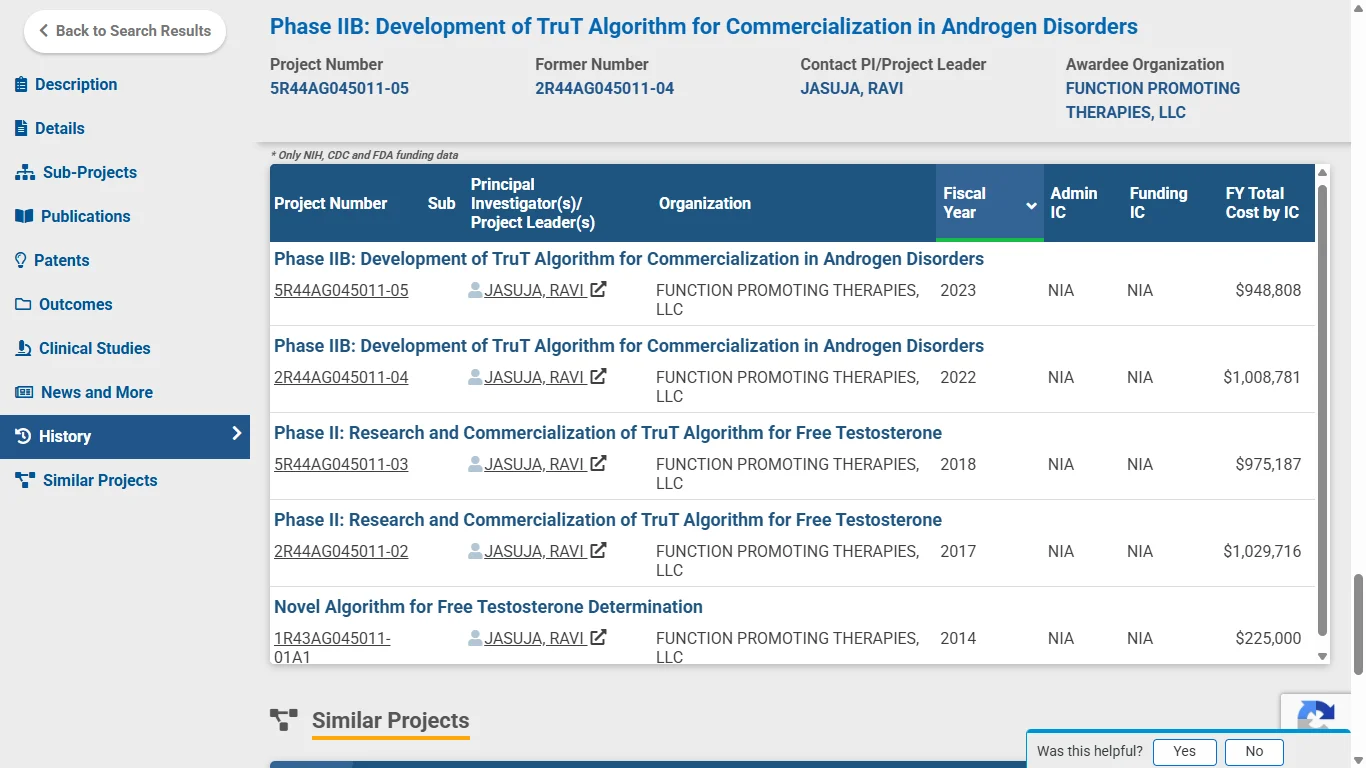The image size is (1366, 768).
Task: Click person icon beside JASUJA in 2018 row
Action: click(x=475, y=464)
